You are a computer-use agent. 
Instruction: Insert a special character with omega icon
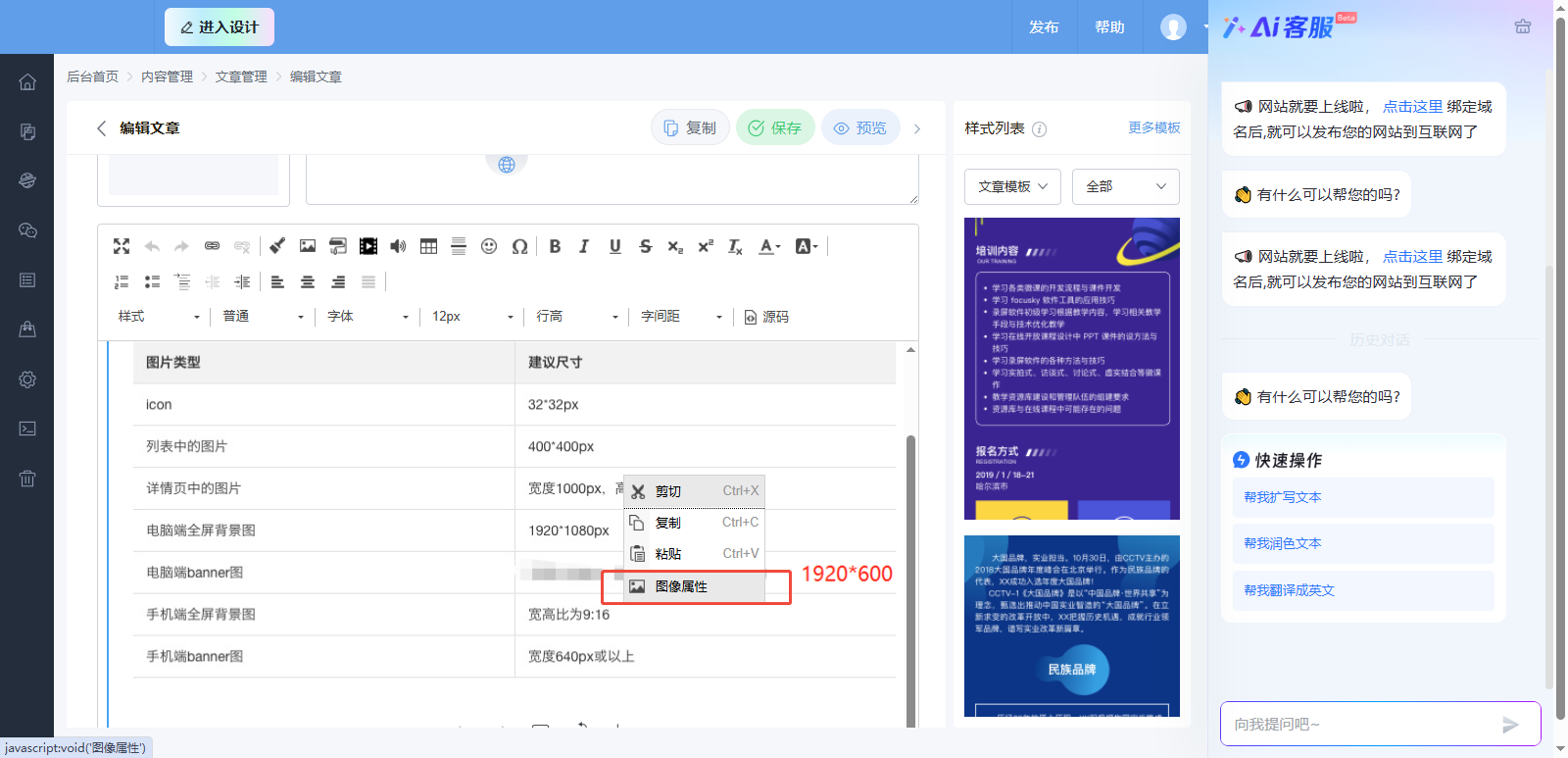point(519,246)
